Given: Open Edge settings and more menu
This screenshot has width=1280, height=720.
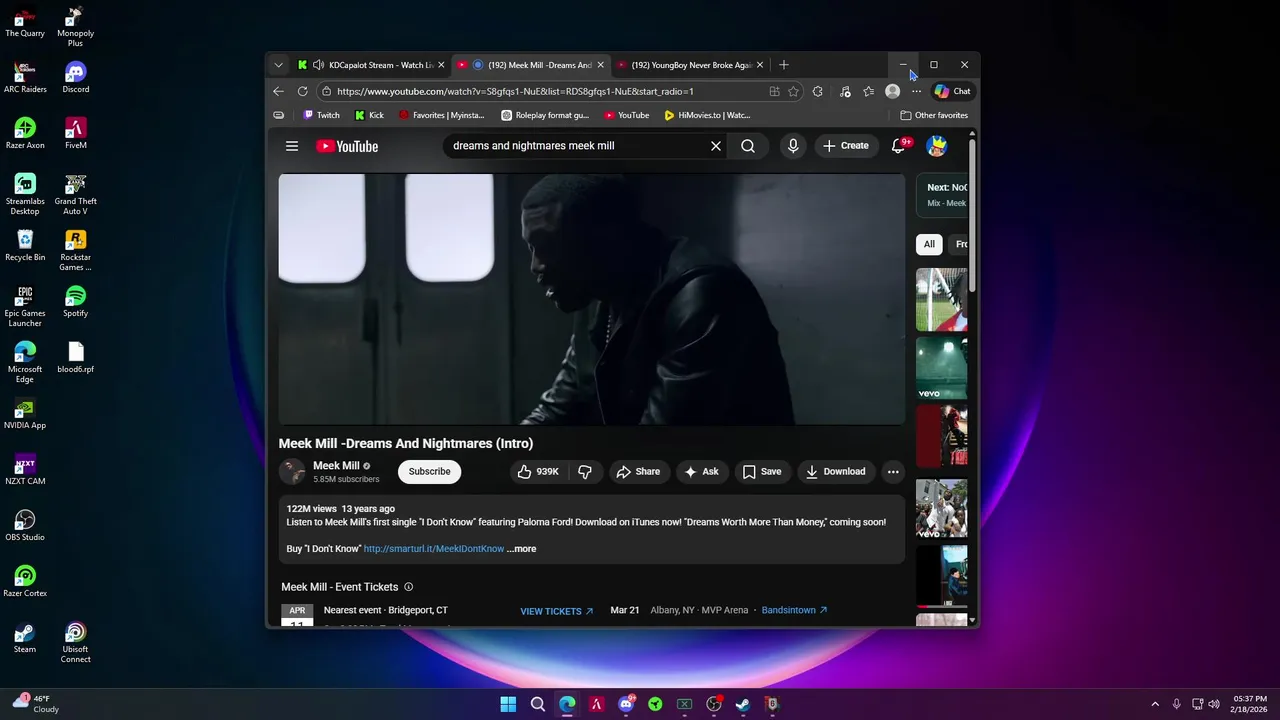Looking at the screenshot, I should pos(916,91).
